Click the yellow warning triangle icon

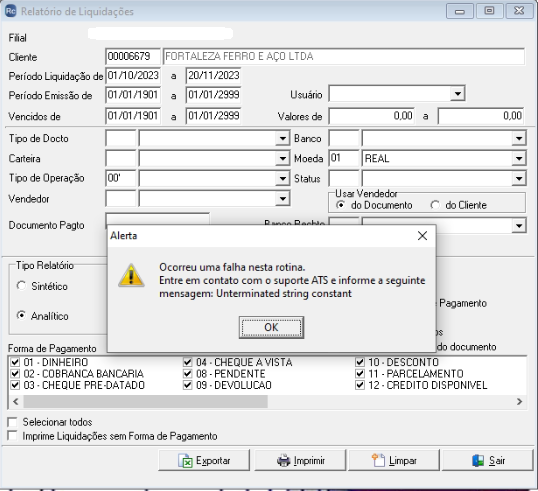(x=131, y=275)
